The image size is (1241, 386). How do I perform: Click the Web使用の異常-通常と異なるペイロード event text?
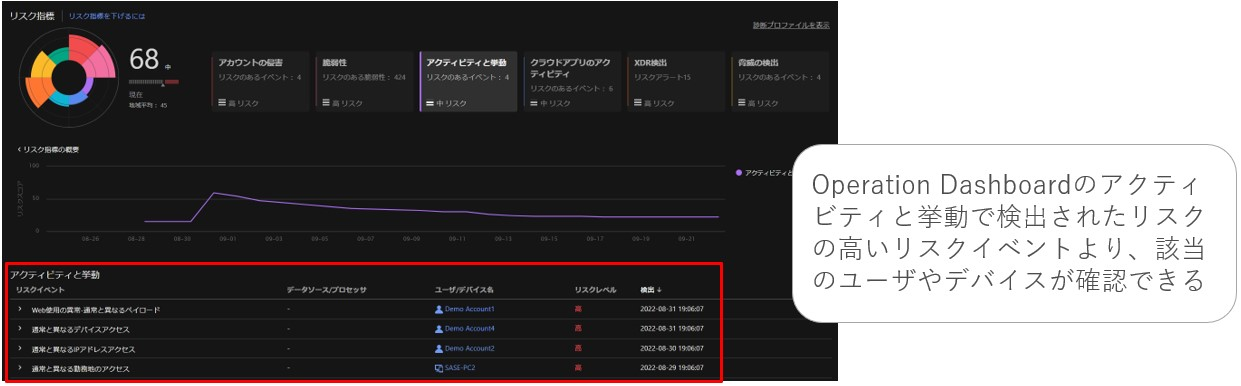pos(95,309)
